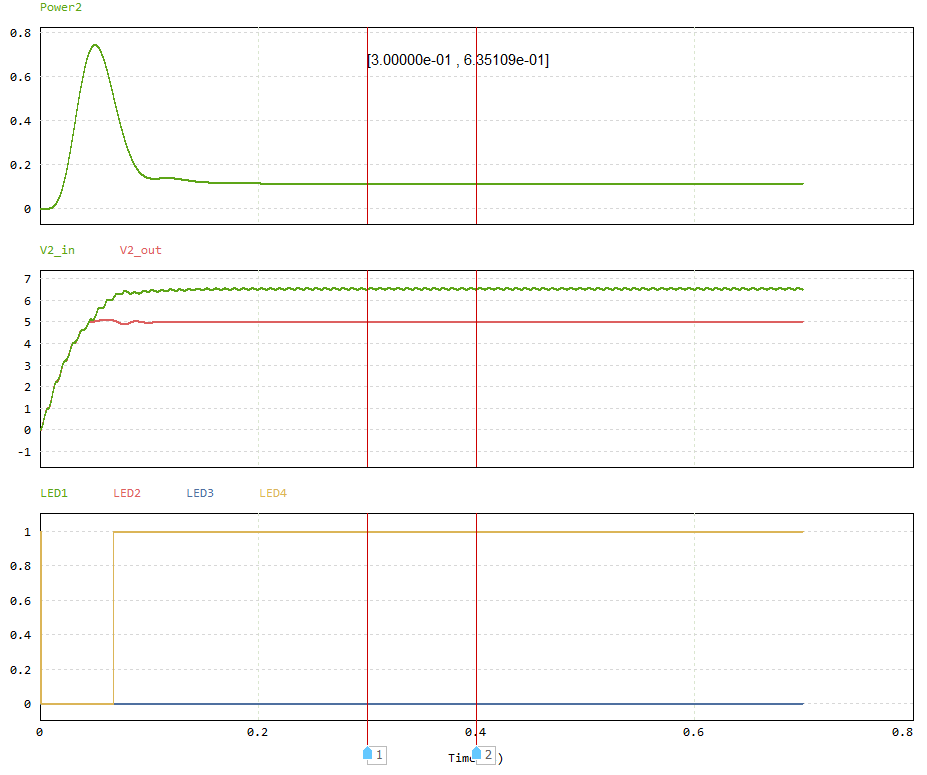
Task: Select the LED3 legend entry
Action: pos(200,493)
